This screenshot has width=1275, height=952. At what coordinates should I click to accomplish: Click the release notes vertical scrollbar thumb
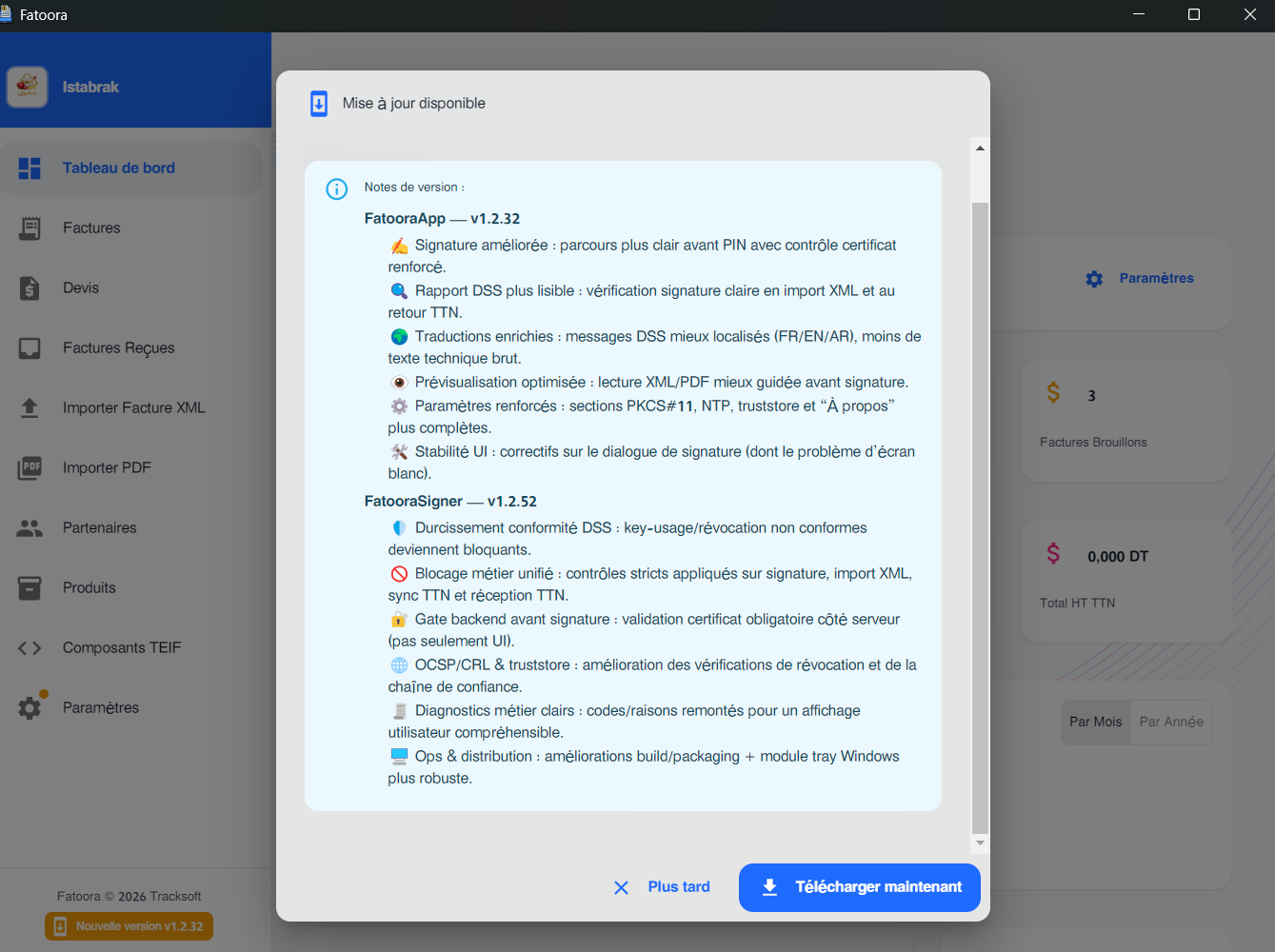pos(980,518)
